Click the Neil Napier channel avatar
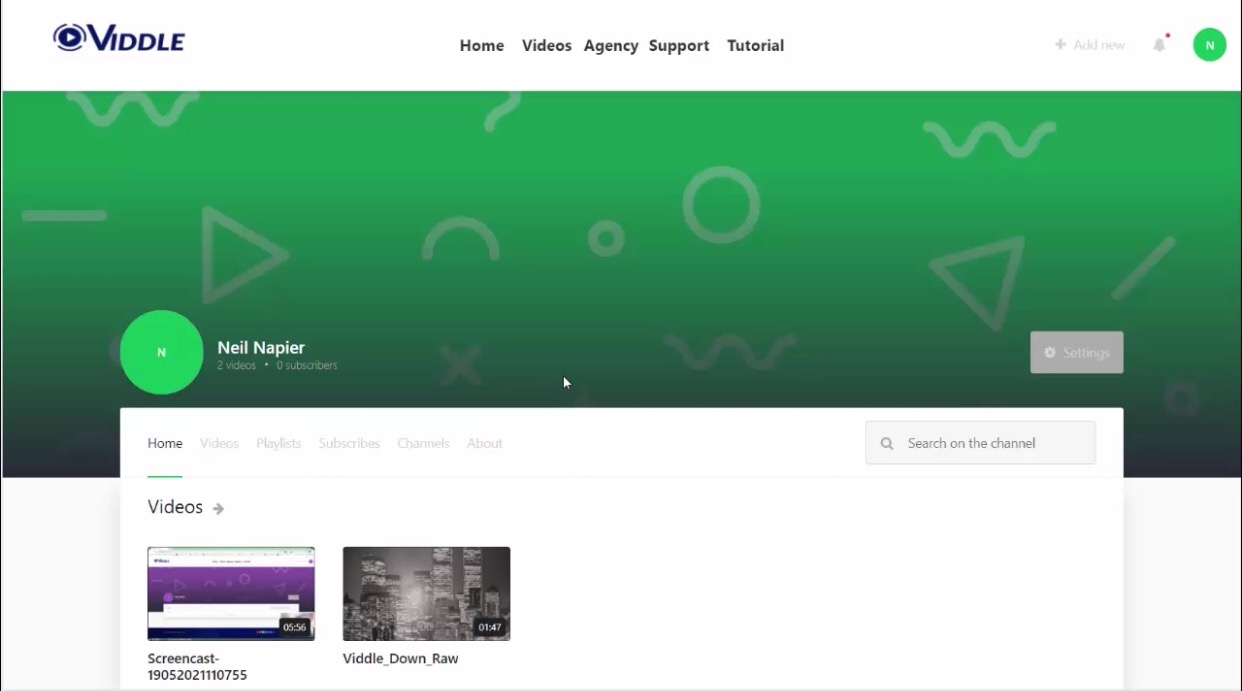The height and width of the screenshot is (691, 1242). coord(162,352)
